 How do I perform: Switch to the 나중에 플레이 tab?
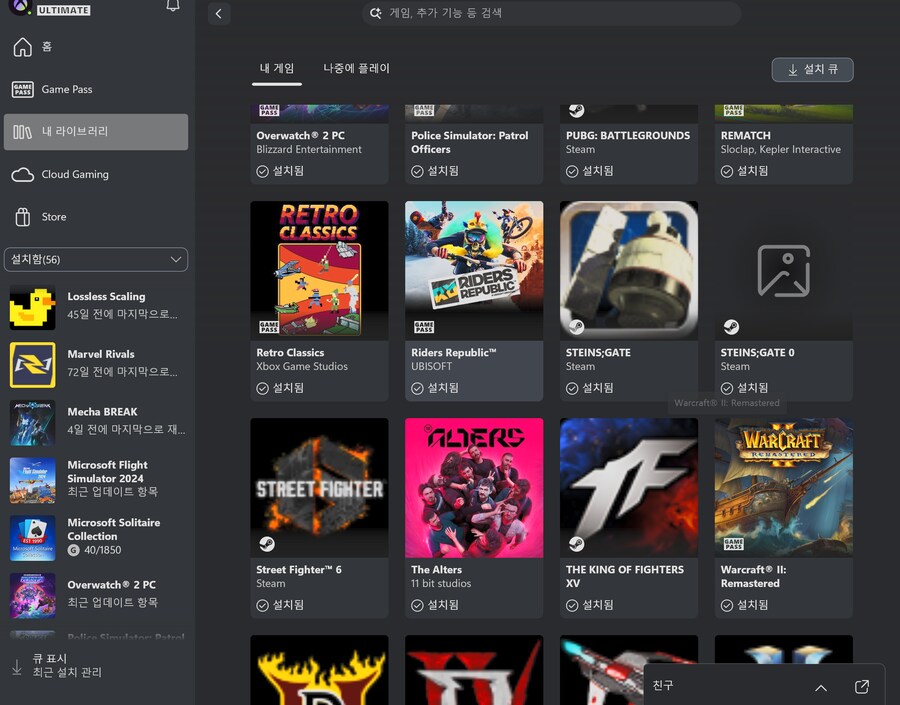coord(356,68)
